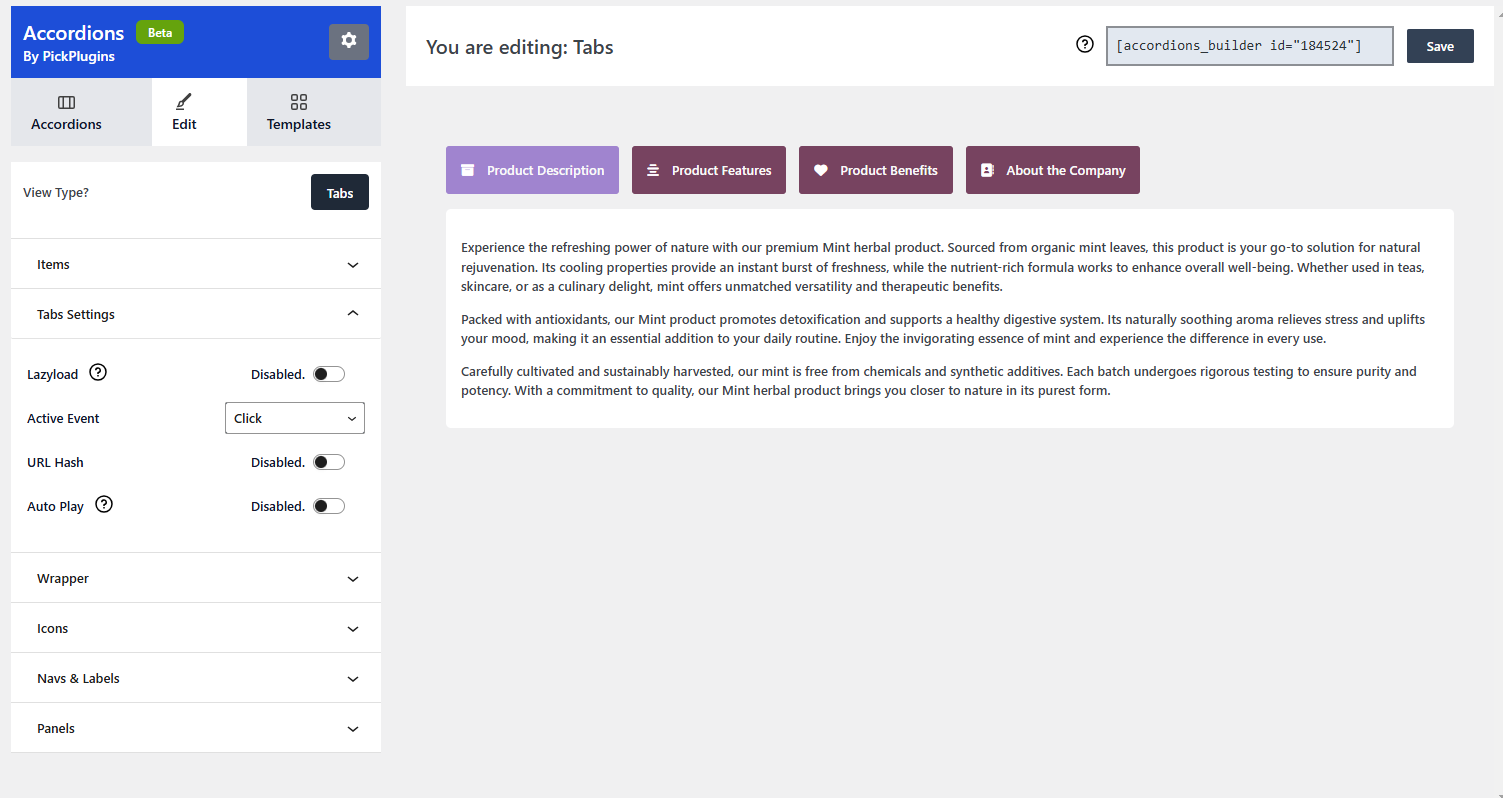
Task: Click the help icon beside the shortcode field
Action: [x=1085, y=45]
